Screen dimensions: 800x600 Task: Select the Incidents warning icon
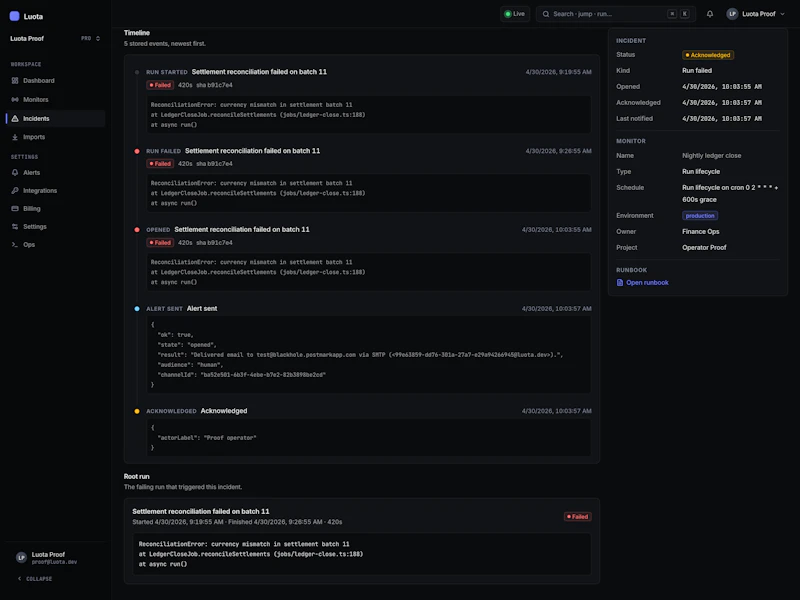(15, 118)
